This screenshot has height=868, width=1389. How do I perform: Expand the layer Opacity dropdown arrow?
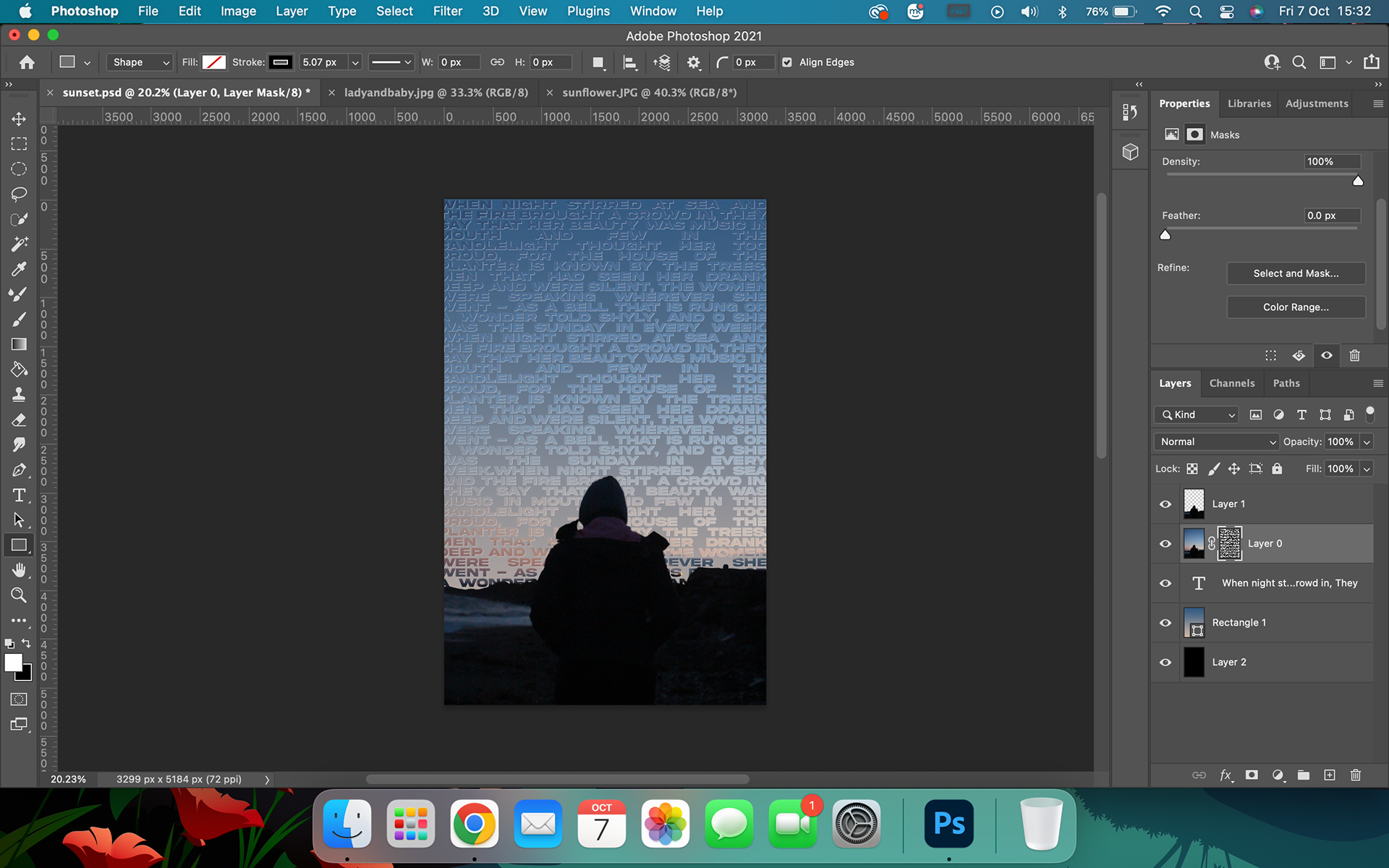1367,442
